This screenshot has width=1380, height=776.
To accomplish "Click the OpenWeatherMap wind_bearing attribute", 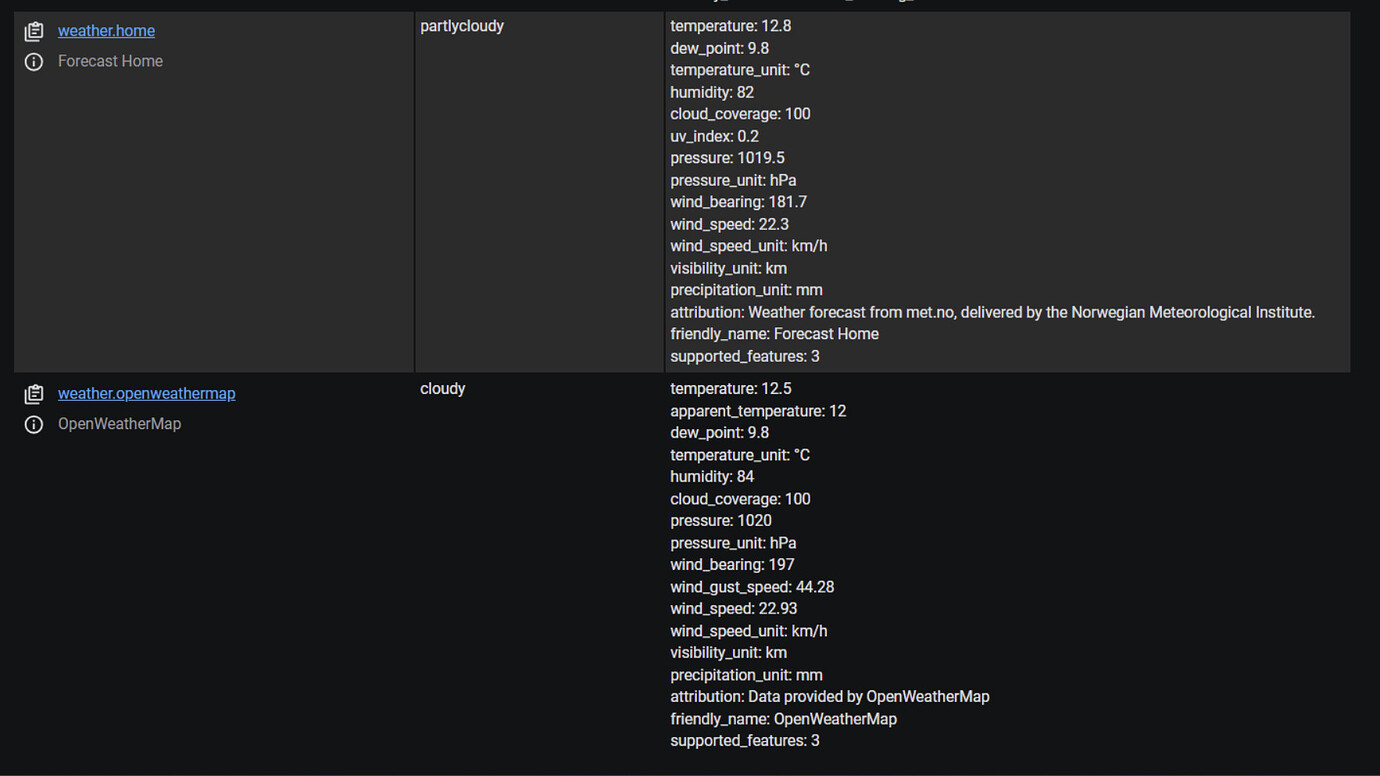I will pyautogui.click(x=731, y=564).
